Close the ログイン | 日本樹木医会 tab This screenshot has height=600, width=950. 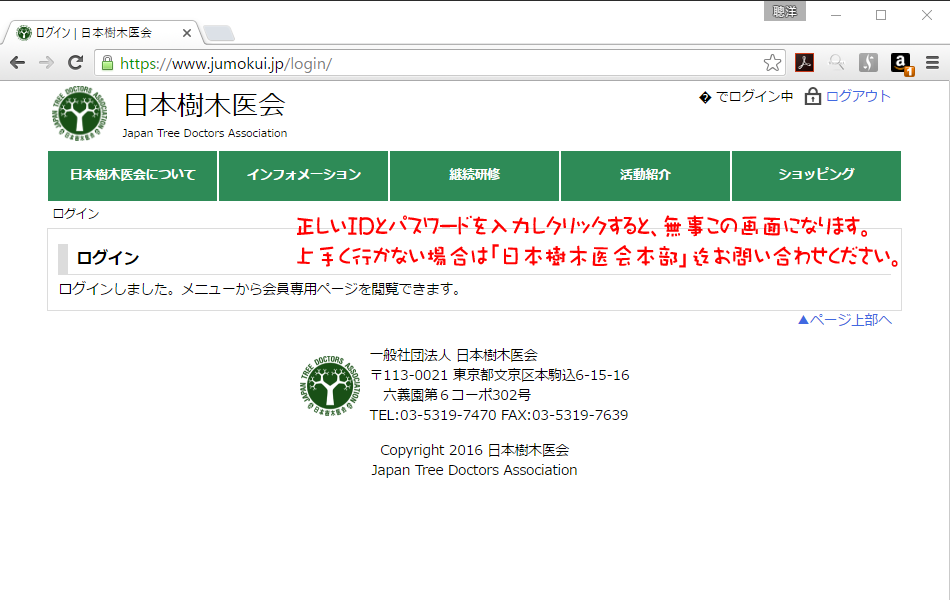click(187, 33)
